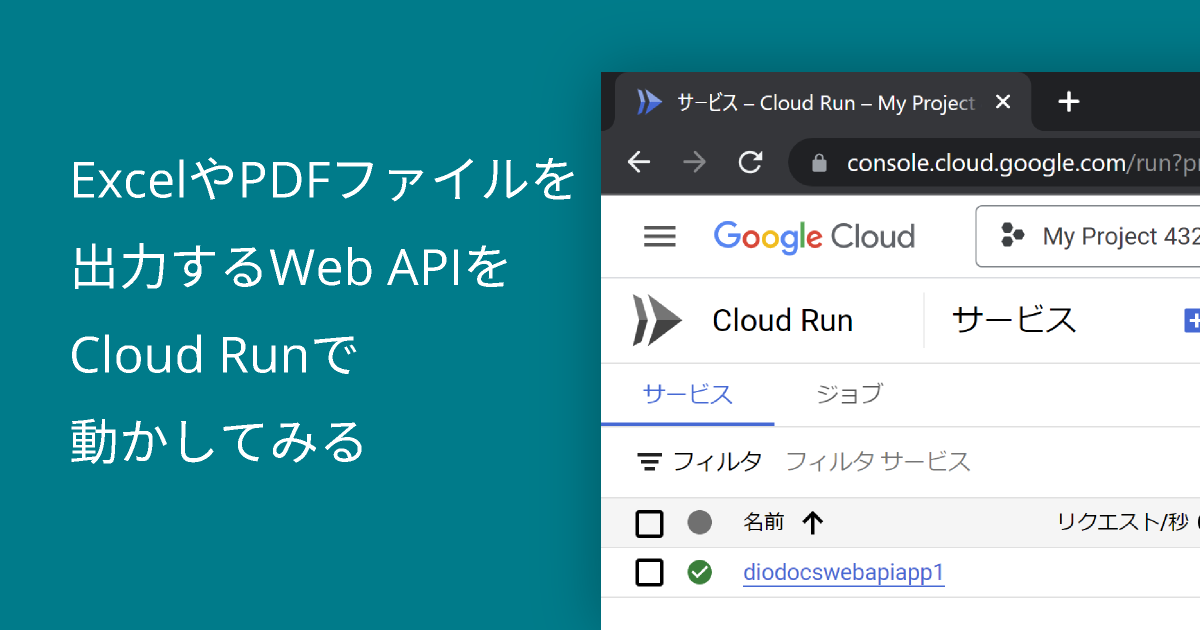Image resolution: width=1200 pixels, height=630 pixels.
Task: Reload the page with the refresh icon
Action: coord(750,162)
